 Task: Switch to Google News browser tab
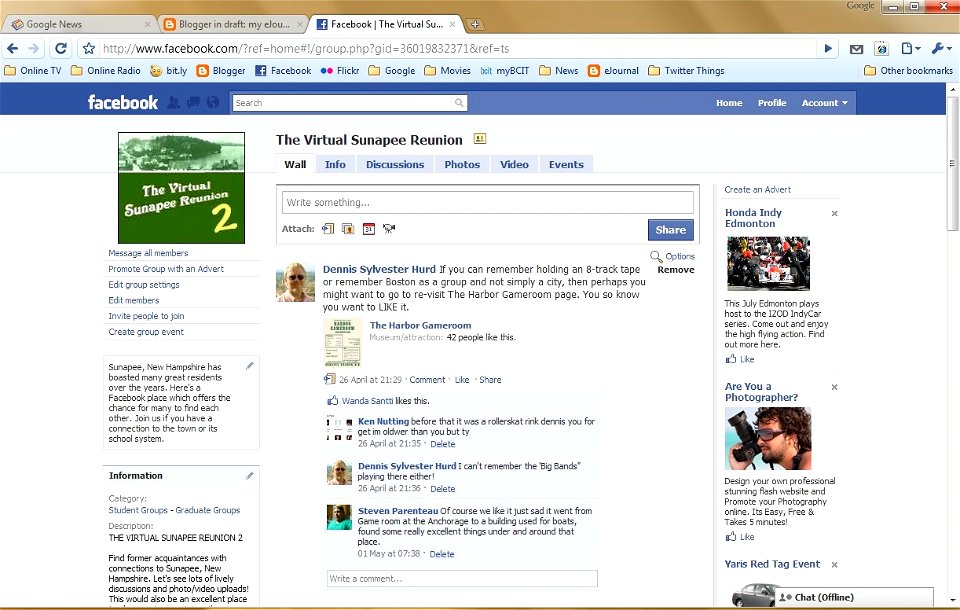tap(80, 24)
